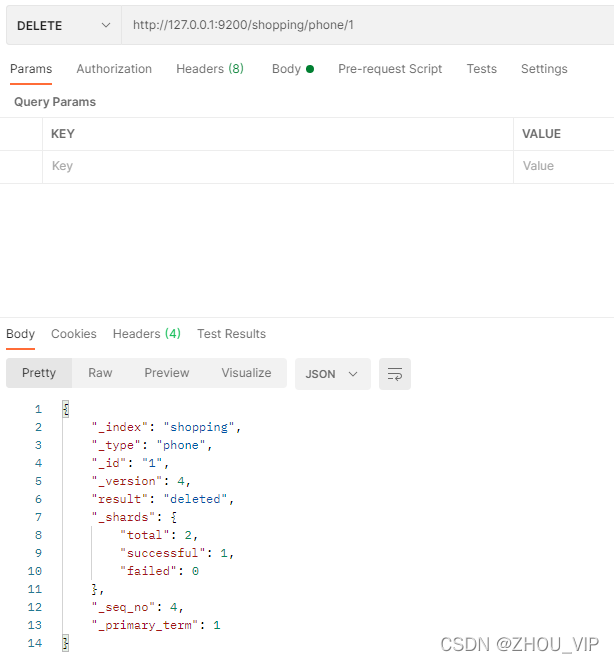Click the query param Key input cell
The height and width of the screenshot is (663, 614).
(278, 166)
